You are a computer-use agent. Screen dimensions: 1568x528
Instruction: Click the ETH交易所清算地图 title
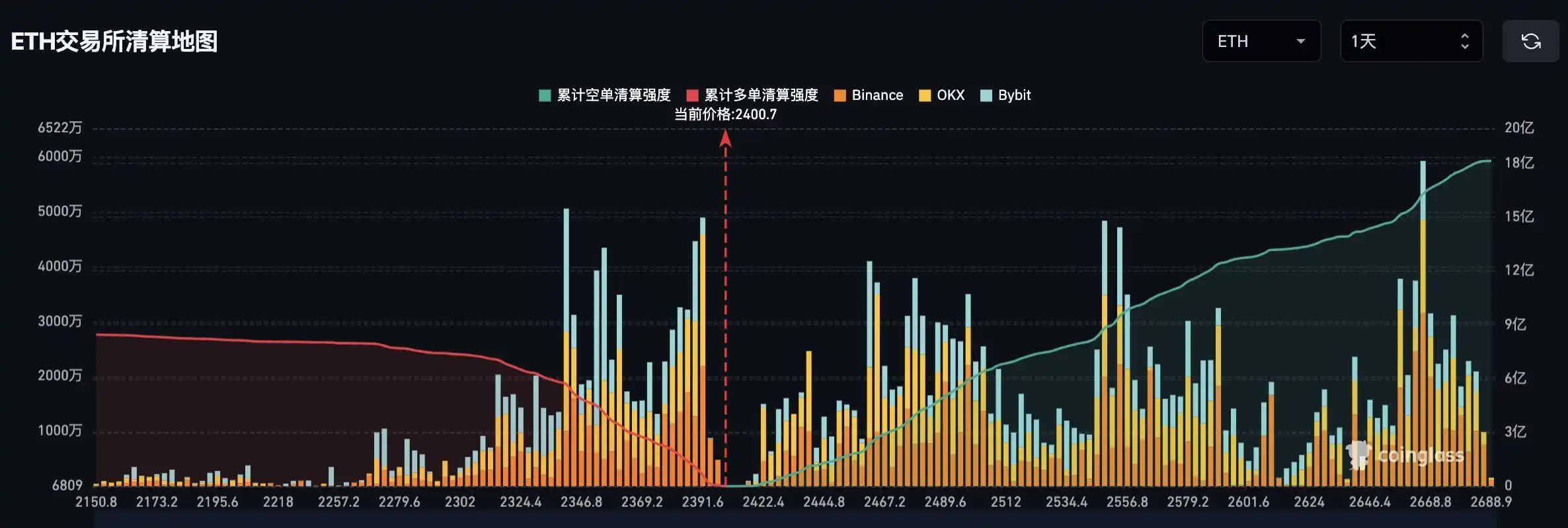(114, 41)
